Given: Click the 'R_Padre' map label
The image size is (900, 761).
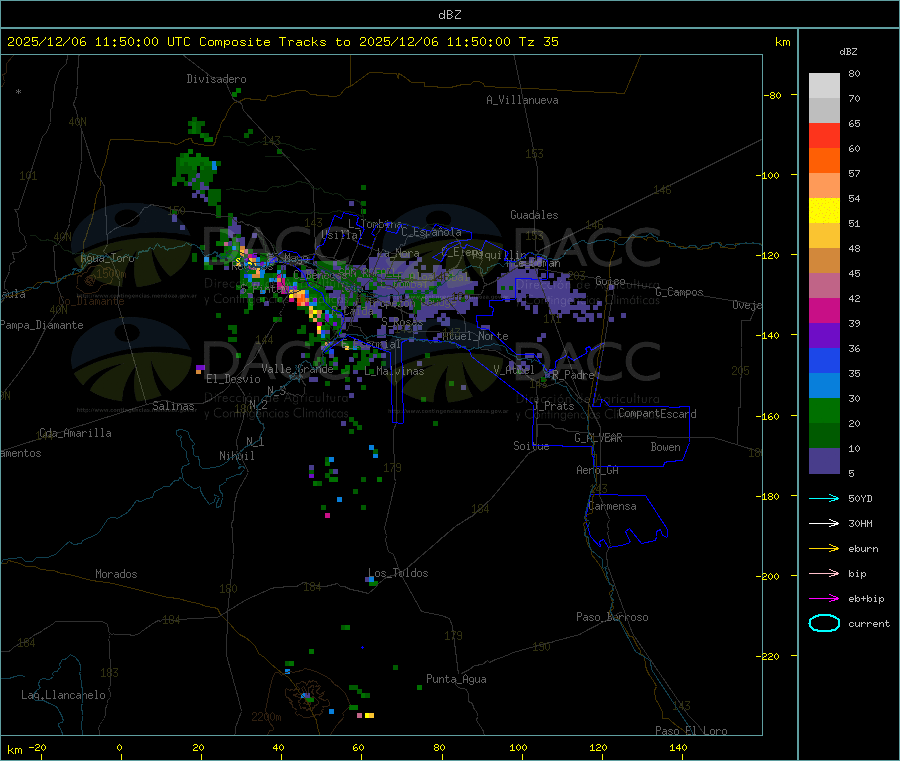Looking at the screenshot, I should [x=573, y=375].
